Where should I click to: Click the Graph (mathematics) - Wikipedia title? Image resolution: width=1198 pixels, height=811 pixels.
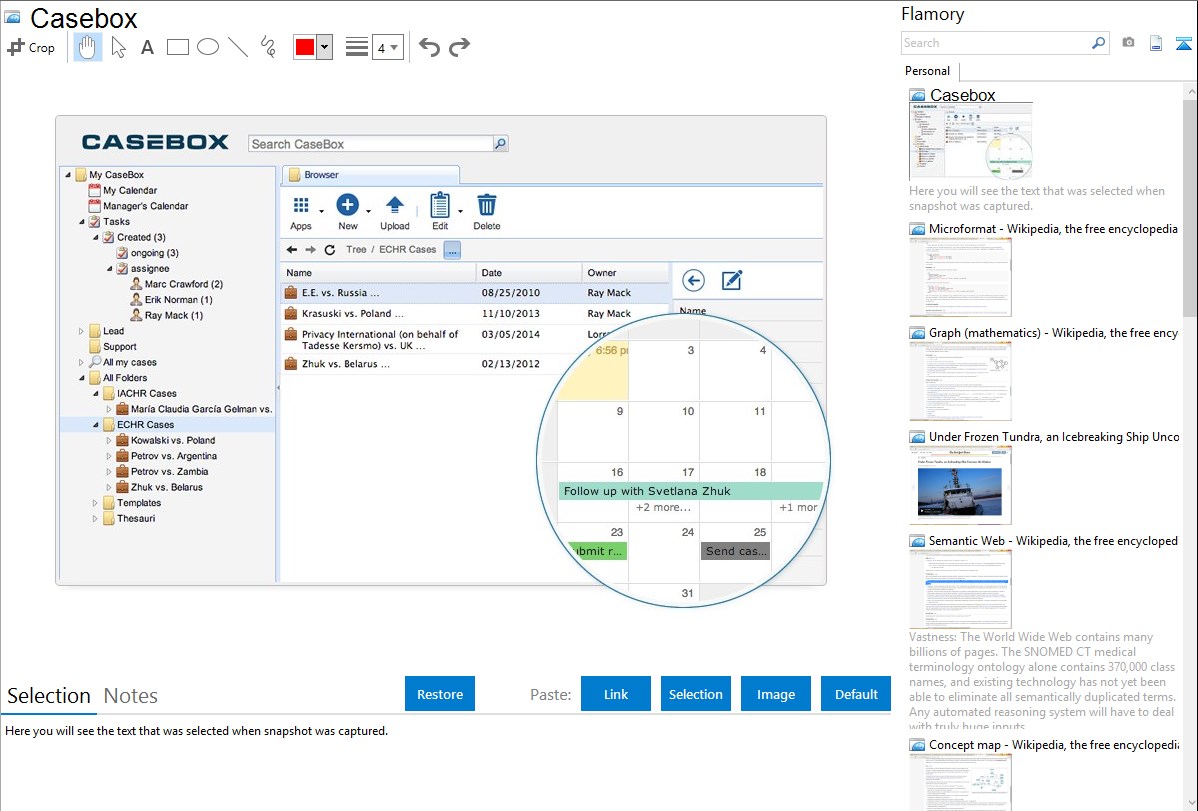[x=1053, y=333]
